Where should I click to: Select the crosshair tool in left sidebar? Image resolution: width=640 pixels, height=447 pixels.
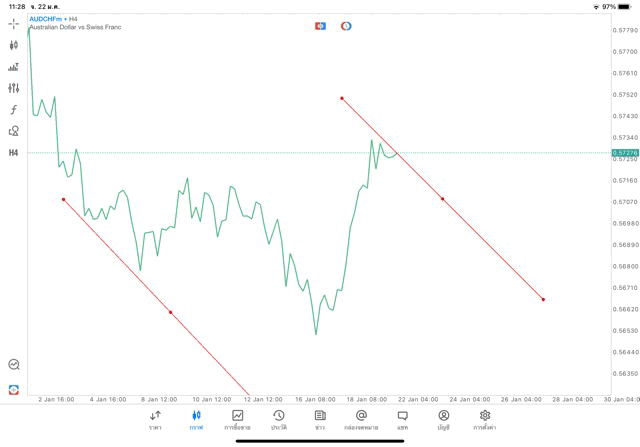(13, 22)
